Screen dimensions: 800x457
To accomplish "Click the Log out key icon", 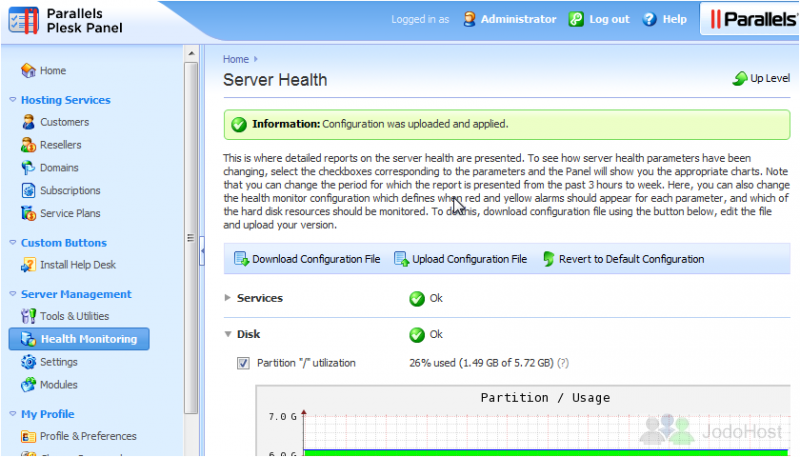I will 576,19.
